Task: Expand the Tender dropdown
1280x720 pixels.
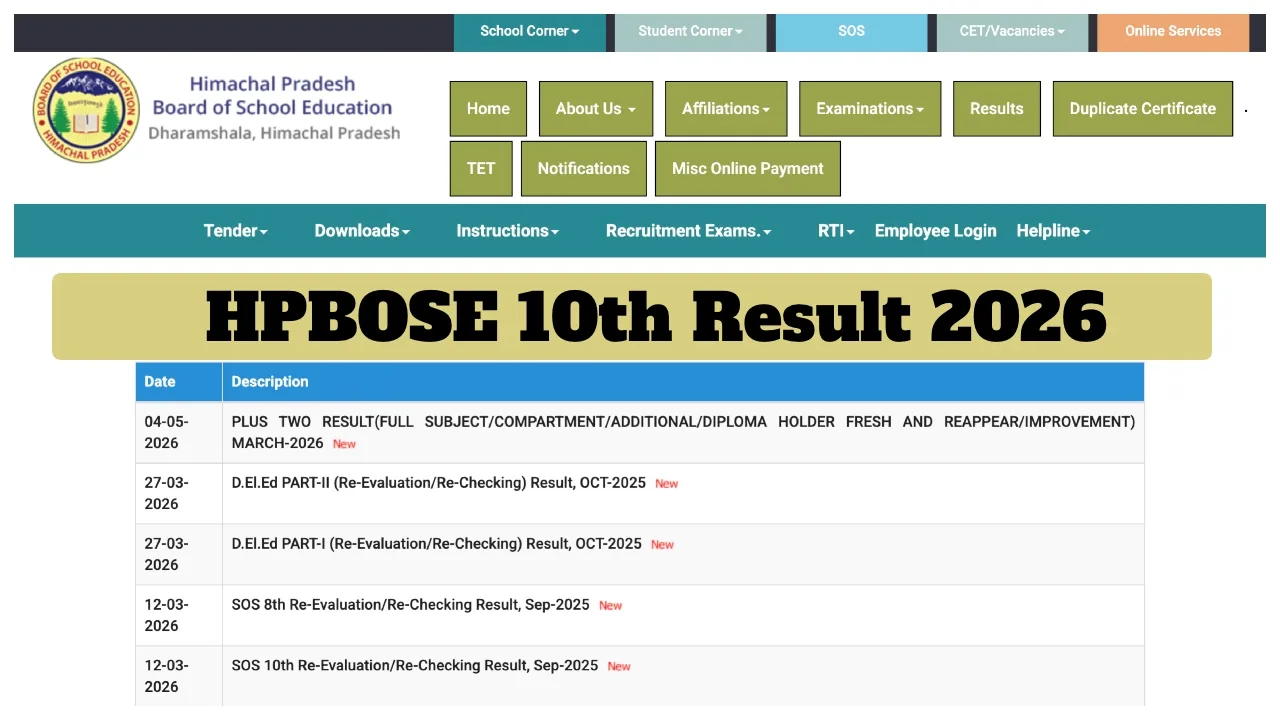Action: coord(236,231)
